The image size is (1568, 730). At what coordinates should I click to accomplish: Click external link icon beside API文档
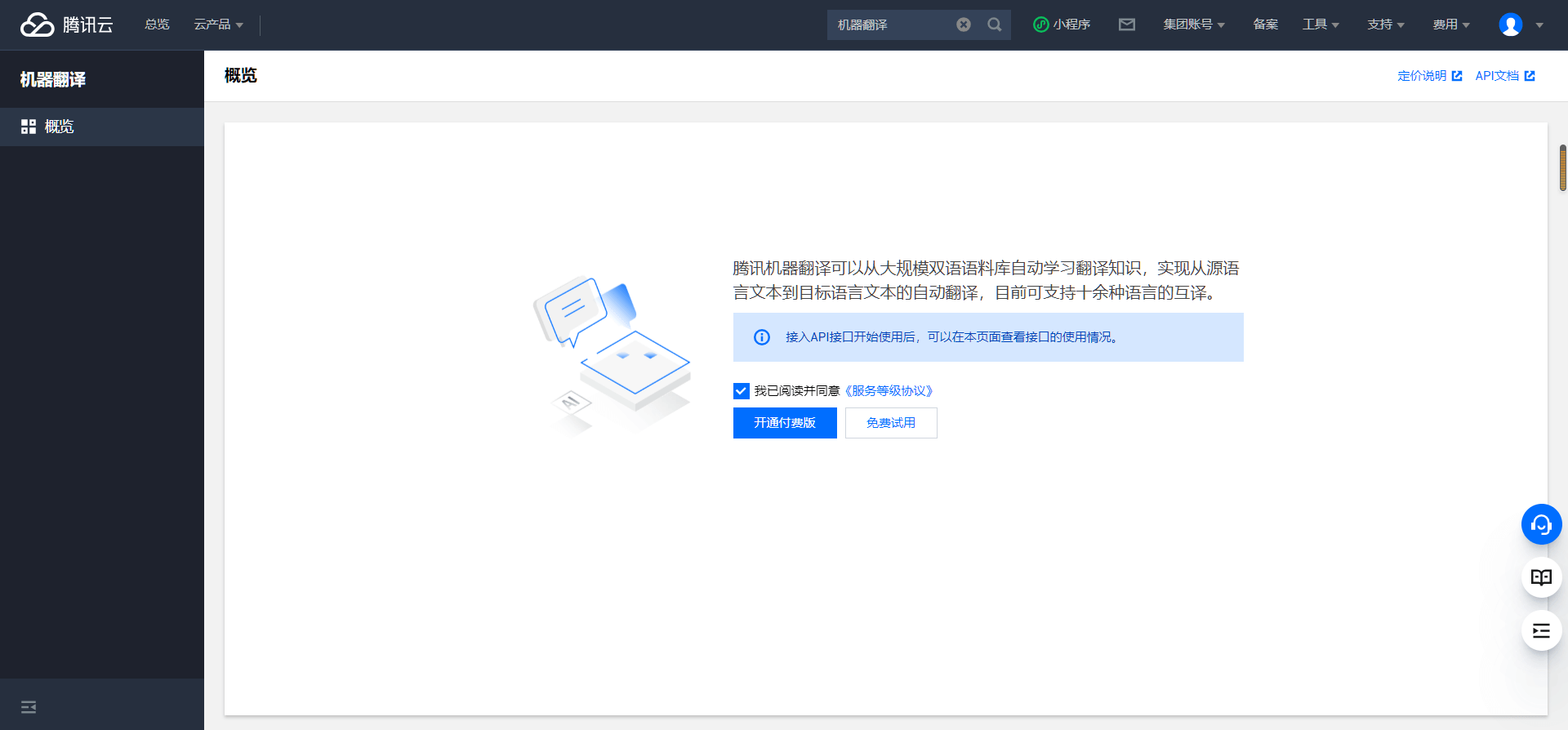(1530, 76)
